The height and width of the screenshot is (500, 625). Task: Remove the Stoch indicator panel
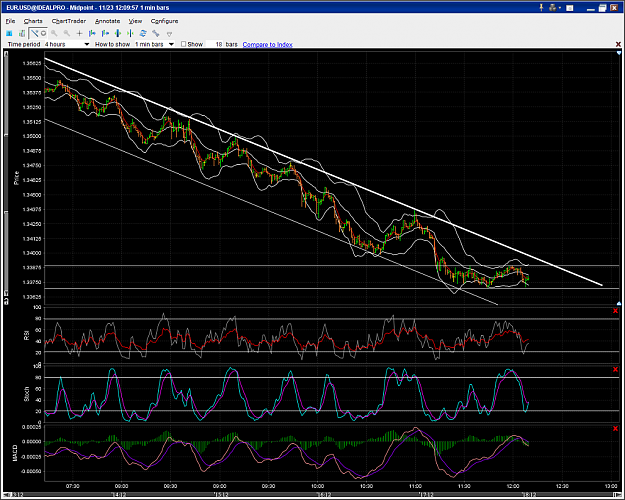(x=615, y=370)
